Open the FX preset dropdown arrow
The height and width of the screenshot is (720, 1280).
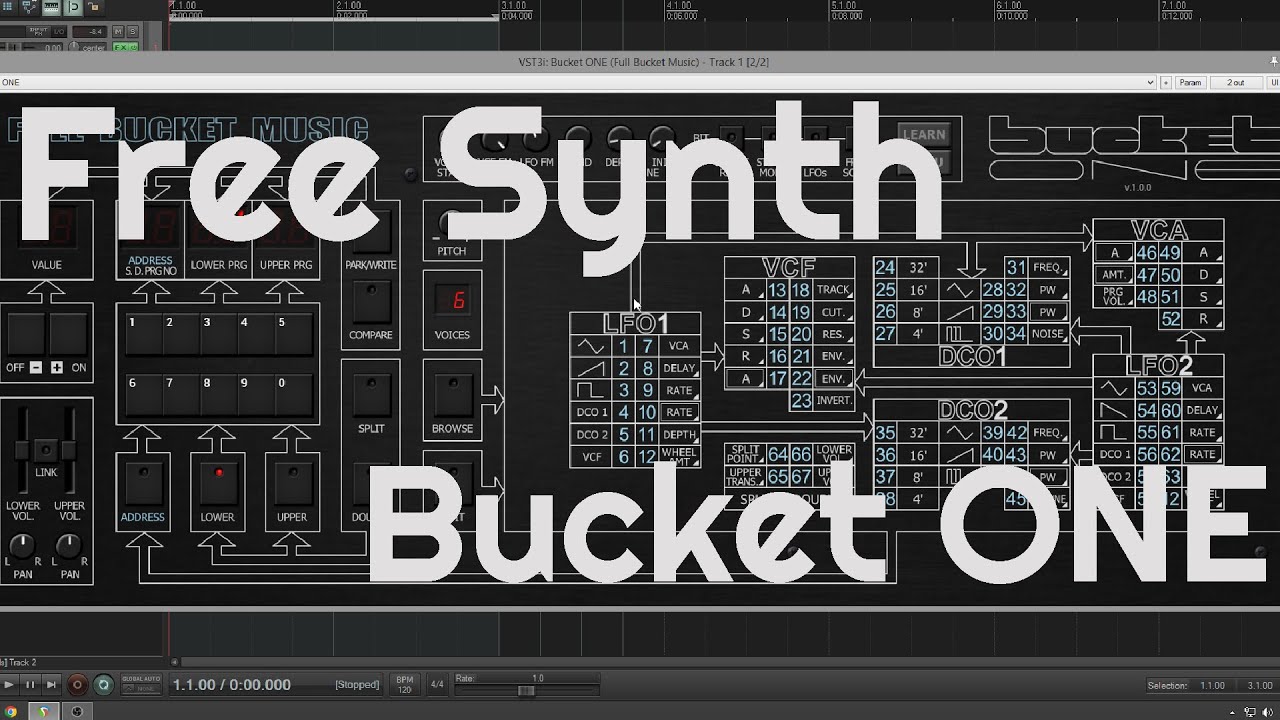[1151, 82]
